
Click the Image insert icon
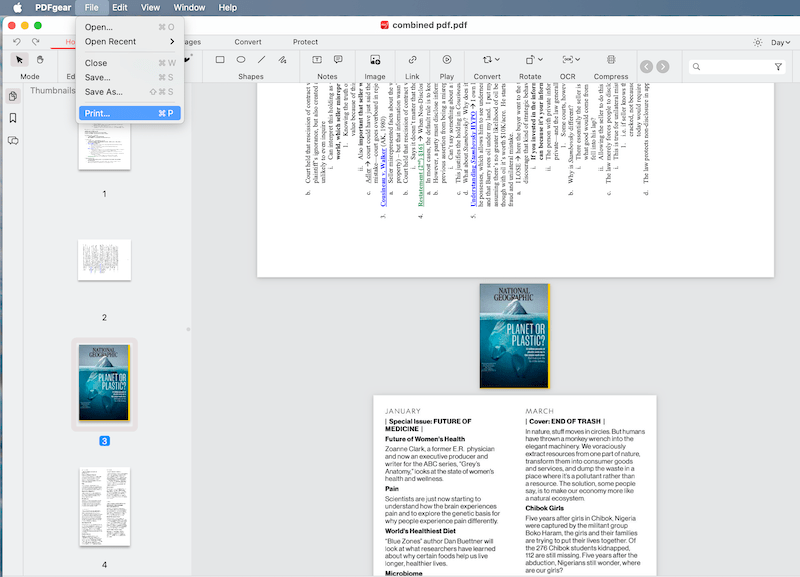tap(375, 60)
